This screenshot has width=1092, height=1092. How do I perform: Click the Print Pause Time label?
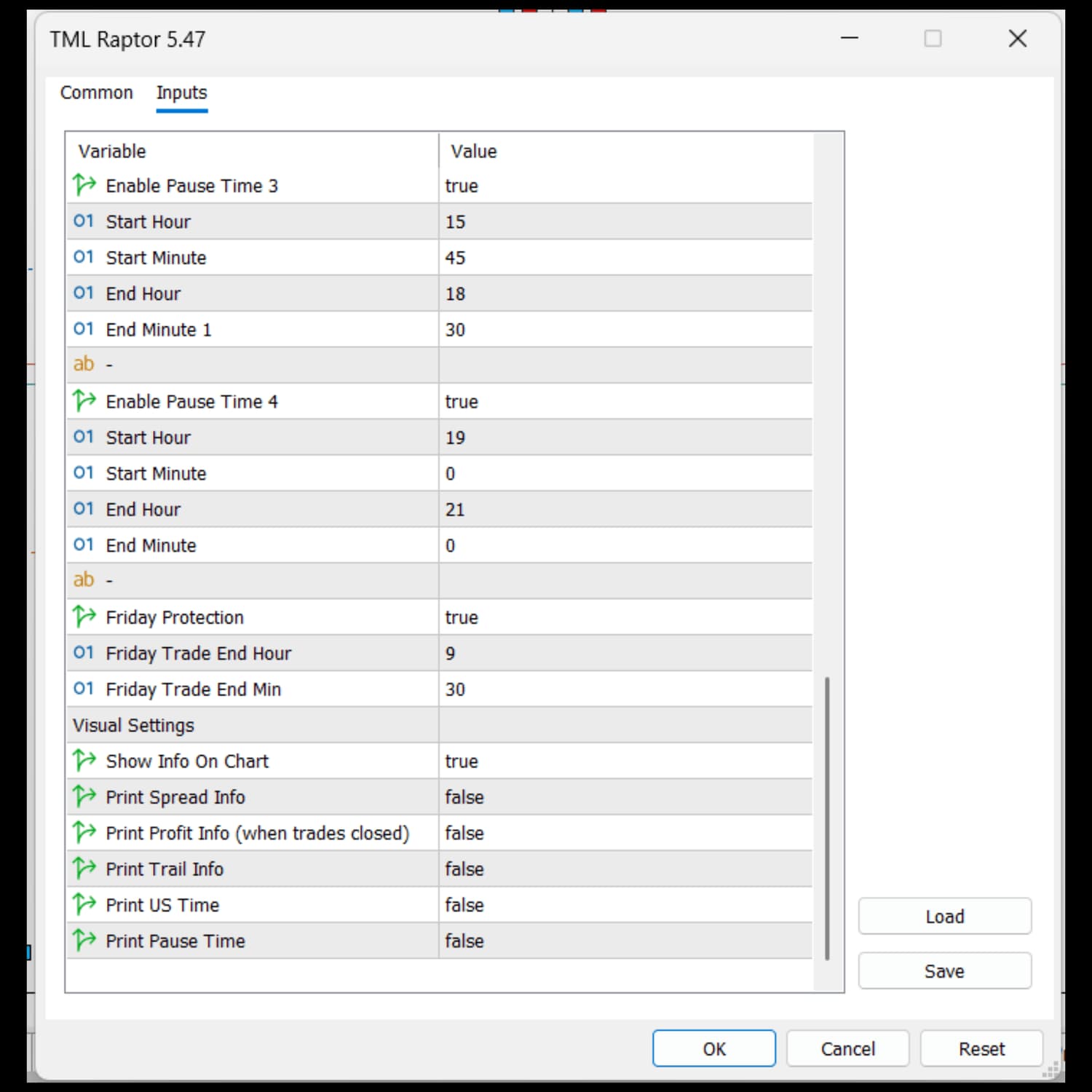pyautogui.click(x=175, y=941)
